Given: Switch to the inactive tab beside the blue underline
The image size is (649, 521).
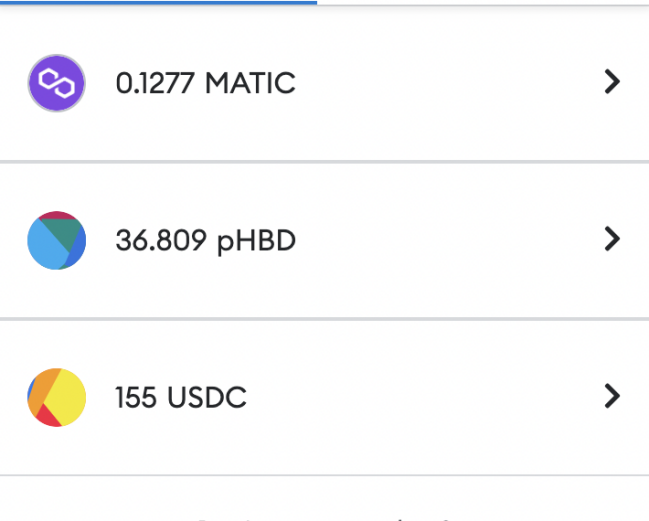Looking at the screenshot, I should click(483, 3).
